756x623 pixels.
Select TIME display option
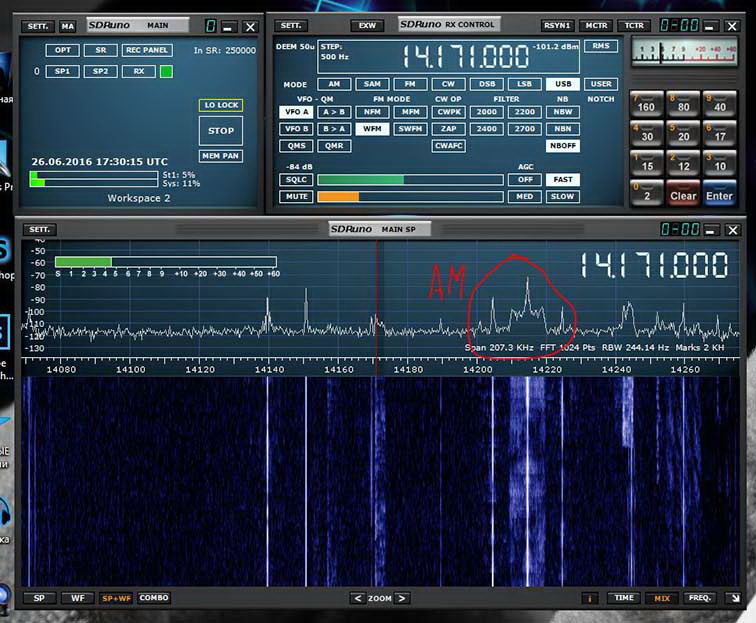click(x=624, y=598)
